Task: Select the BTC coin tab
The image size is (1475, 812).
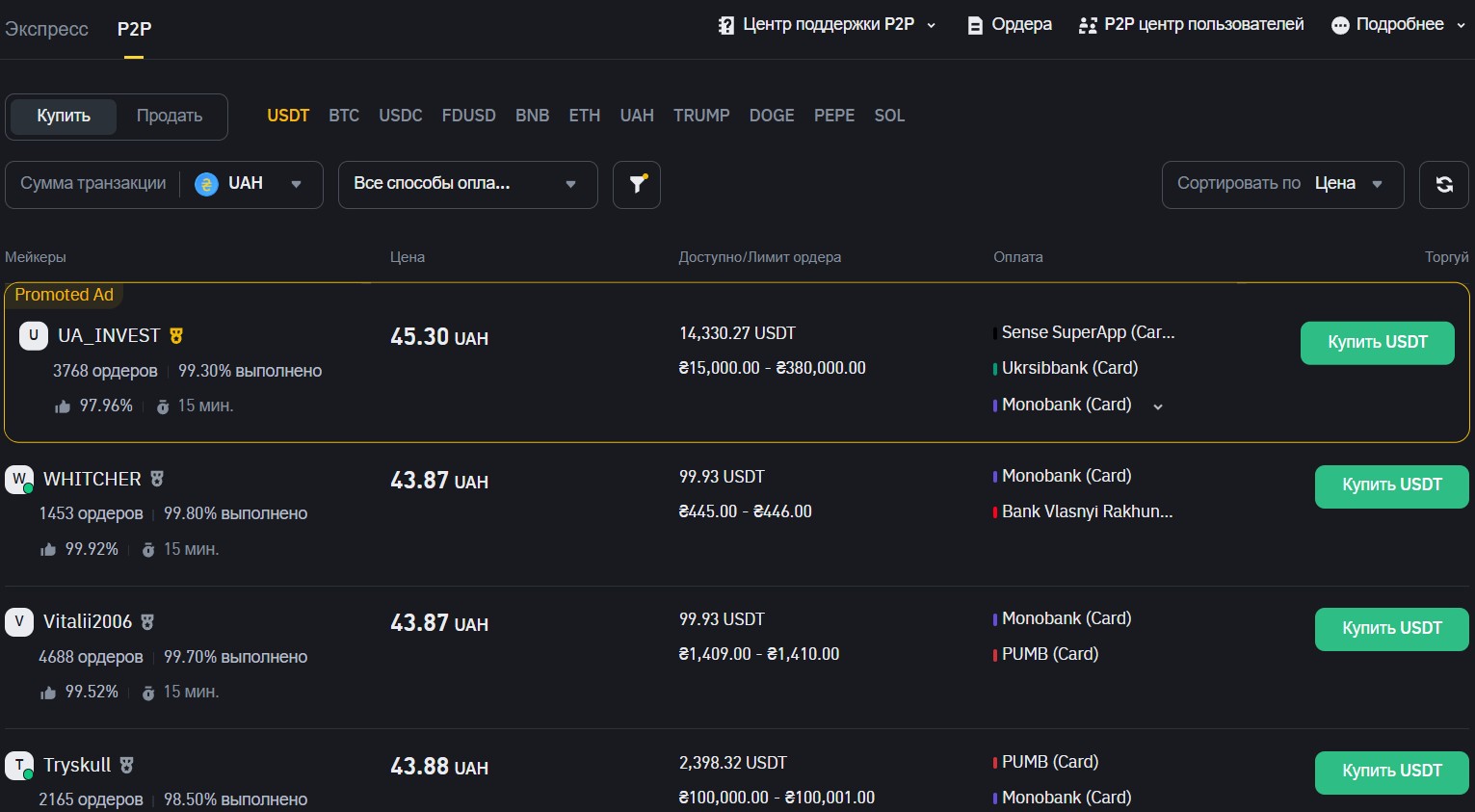Action: point(344,116)
